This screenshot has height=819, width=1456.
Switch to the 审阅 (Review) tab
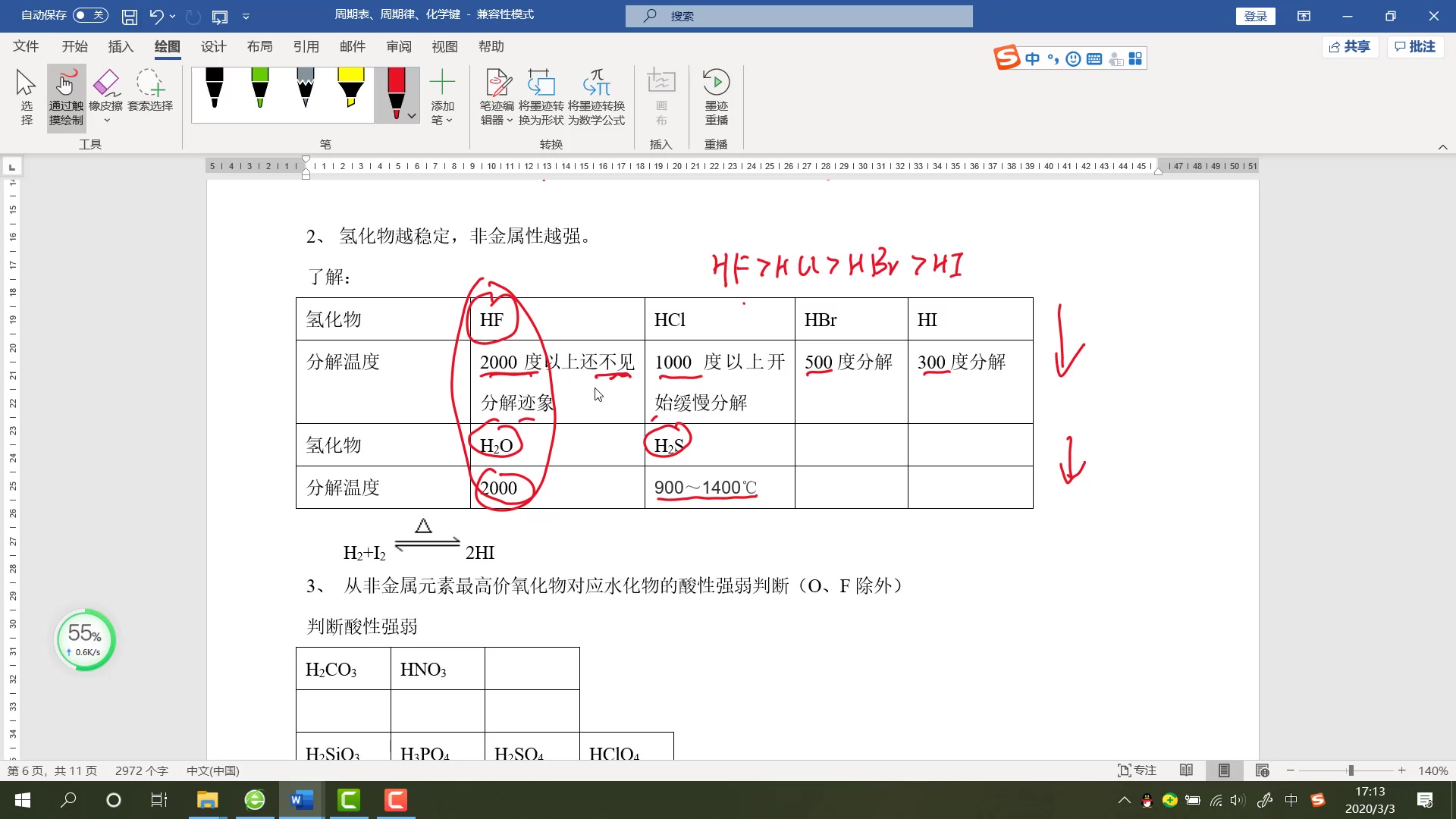(x=398, y=46)
